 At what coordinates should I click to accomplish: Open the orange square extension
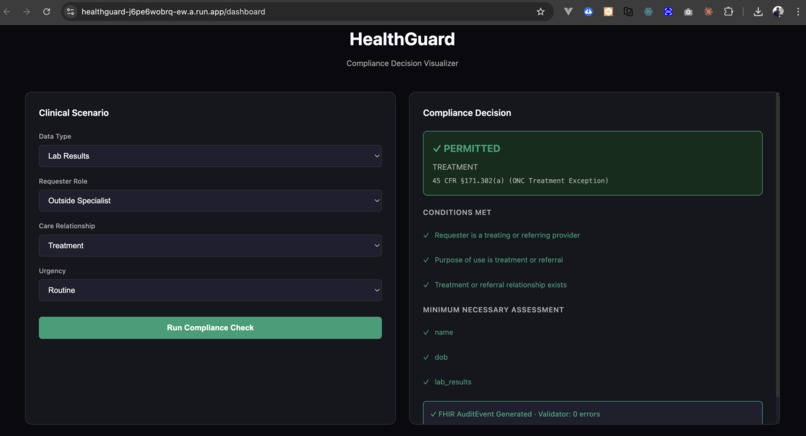608,11
